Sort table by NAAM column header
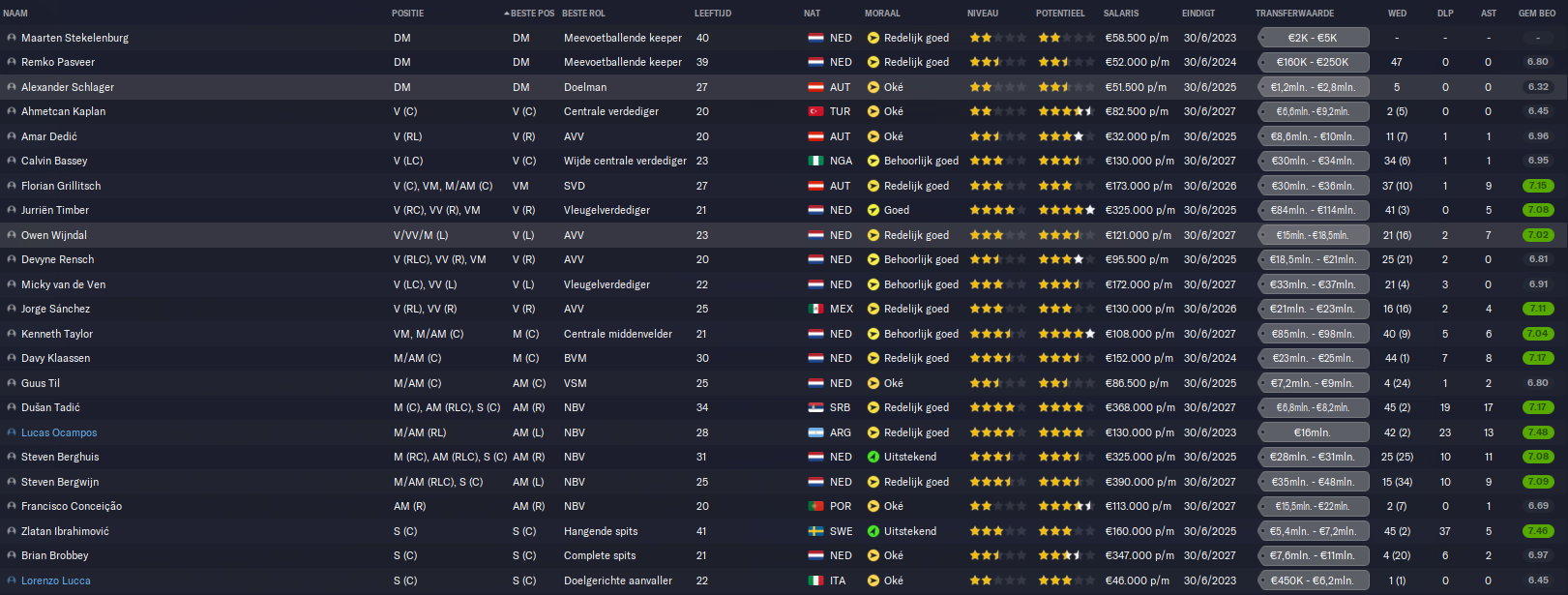Viewport: 1568px width, 595px height. [15, 14]
